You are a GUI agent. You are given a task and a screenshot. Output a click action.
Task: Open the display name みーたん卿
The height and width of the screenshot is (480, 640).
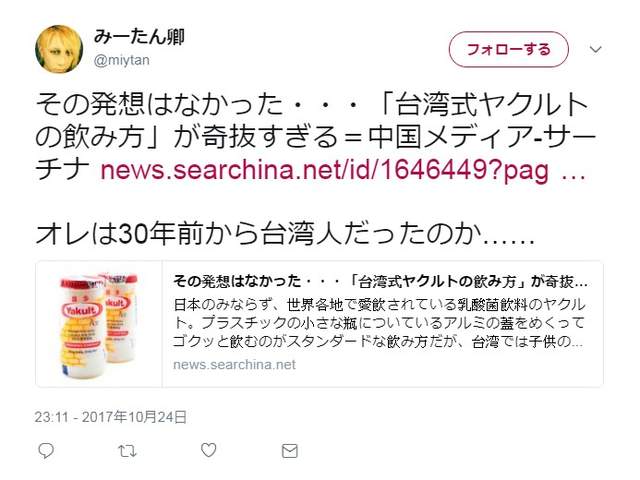139,37
